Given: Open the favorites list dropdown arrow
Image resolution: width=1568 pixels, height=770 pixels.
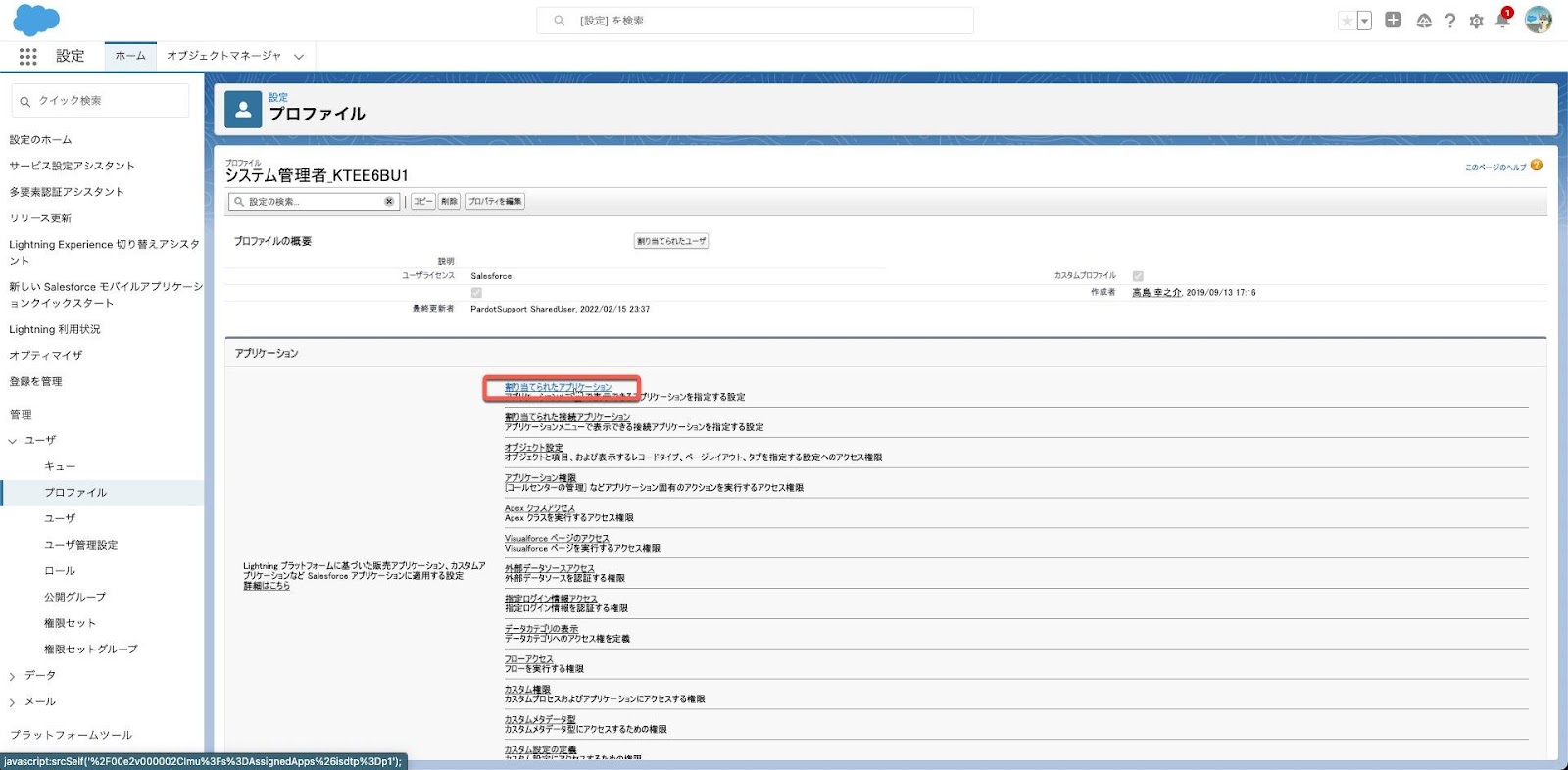Looking at the screenshot, I should point(1364,21).
